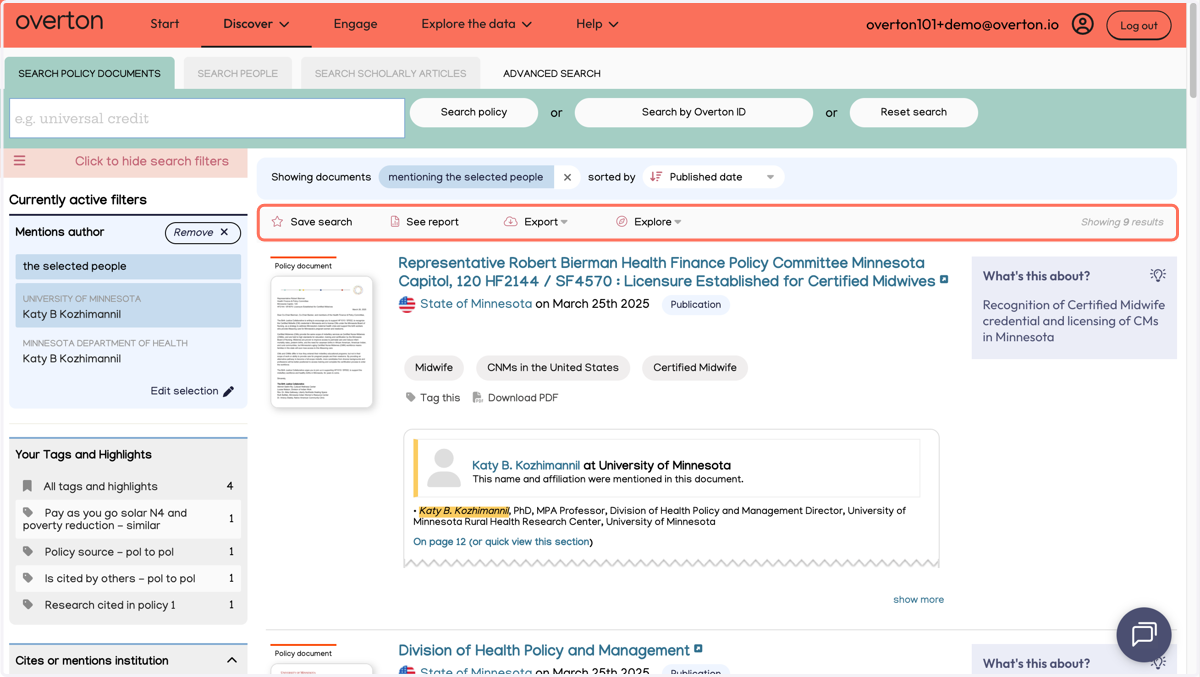This screenshot has height=677, width=1200.
Task: Open the Katy B. Kozhimannil profile link
Action: pos(526,465)
